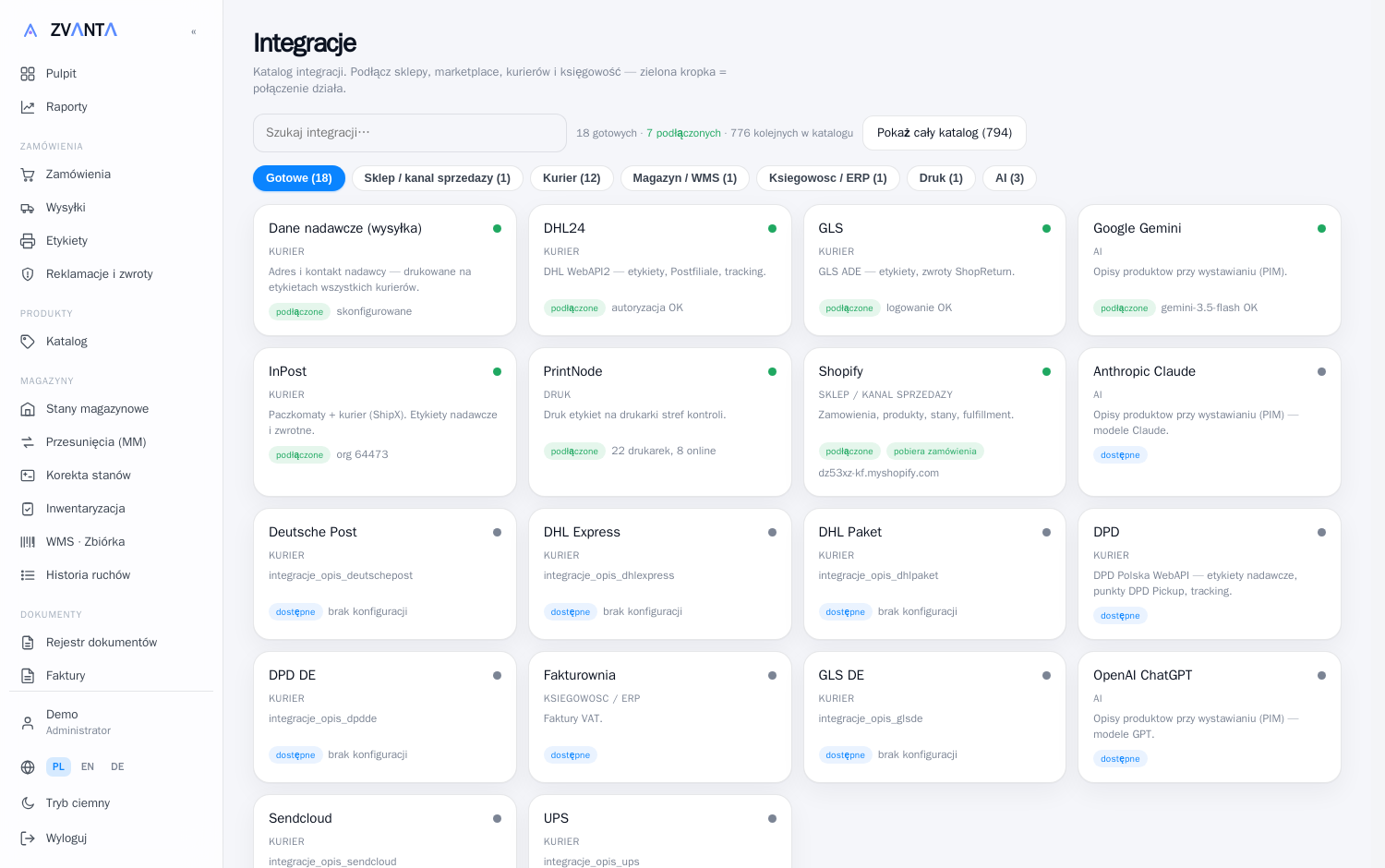Switch language to EN

(x=88, y=766)
